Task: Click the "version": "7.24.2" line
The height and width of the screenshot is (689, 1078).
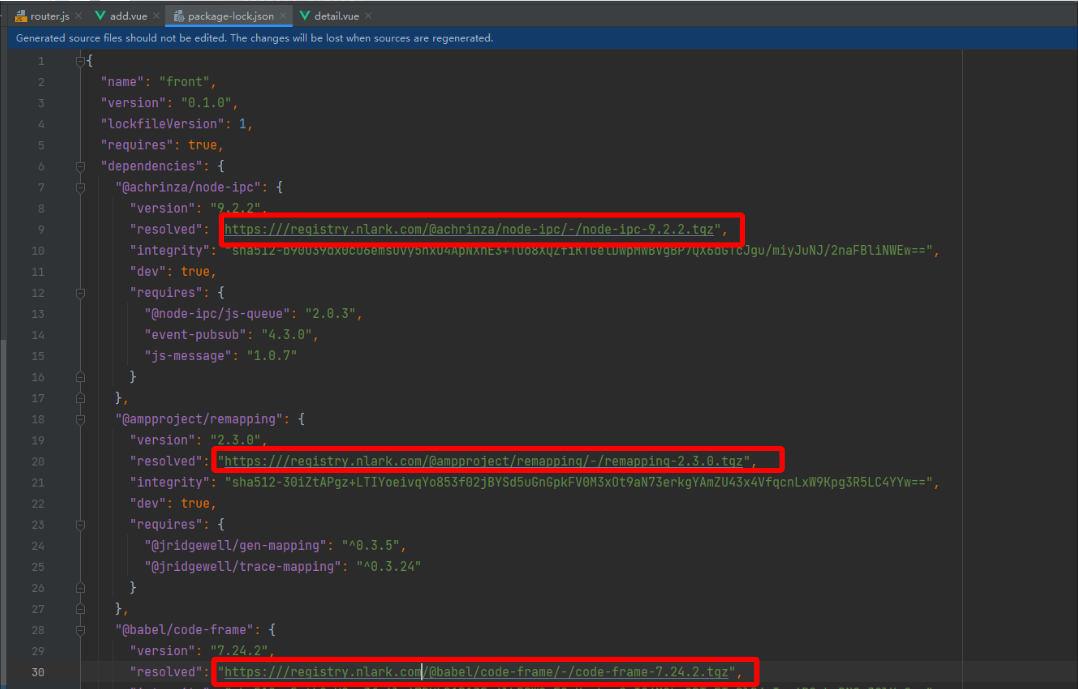Action: pos(202,651)
